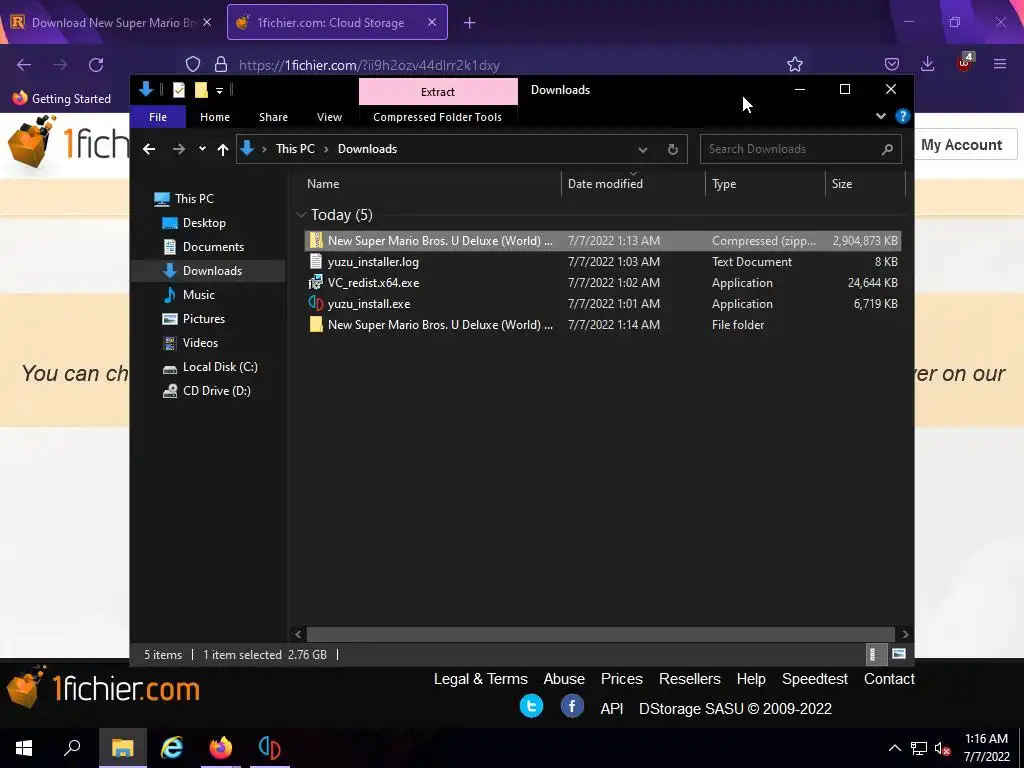Open the uBlock Origin extension icon

[965, 63]
